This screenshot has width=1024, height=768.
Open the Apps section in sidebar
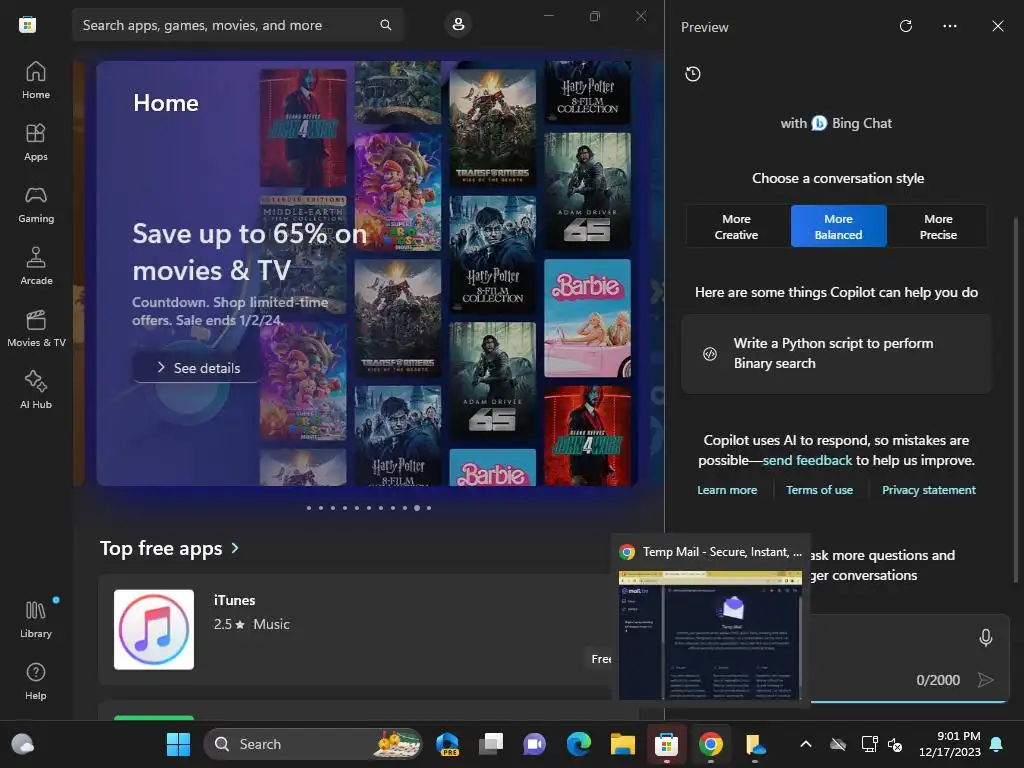36,142
